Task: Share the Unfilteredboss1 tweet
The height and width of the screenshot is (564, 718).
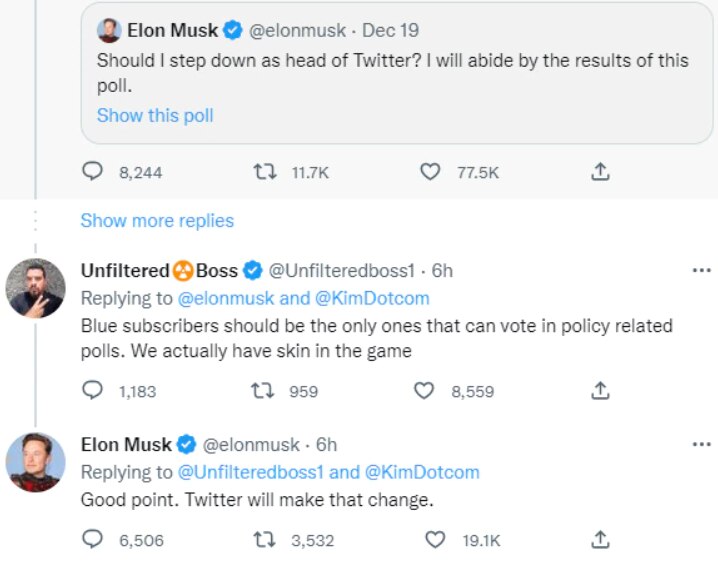Action: point(600,391)
